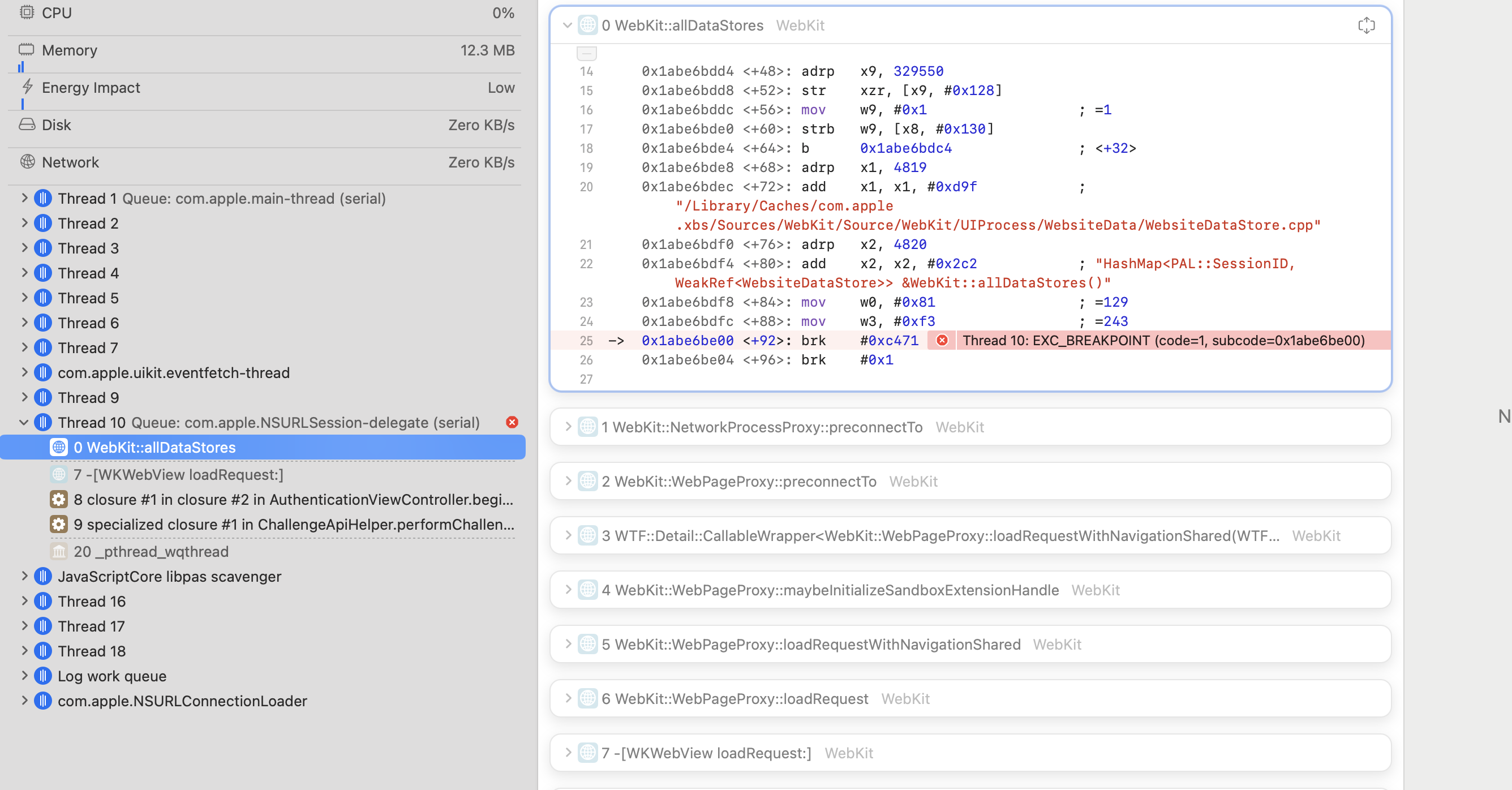The height and width of the screenshot is (790, 1512).
Task: Expand frame 1 NetworkProcessProxy::preconnectTo card
Action: (567, 427)
